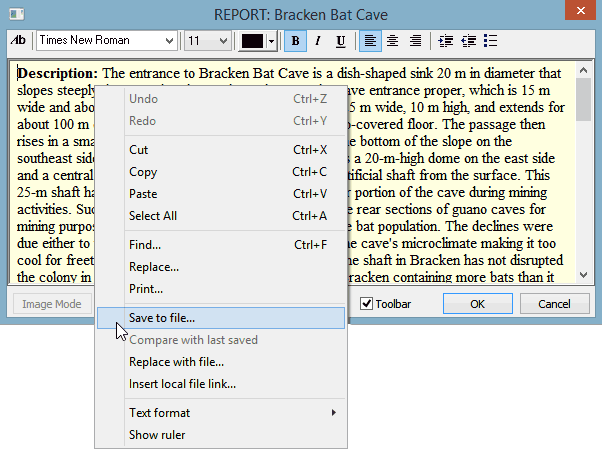Click the Ab font style icon
The image size is (602, 450).
[19, 41]
